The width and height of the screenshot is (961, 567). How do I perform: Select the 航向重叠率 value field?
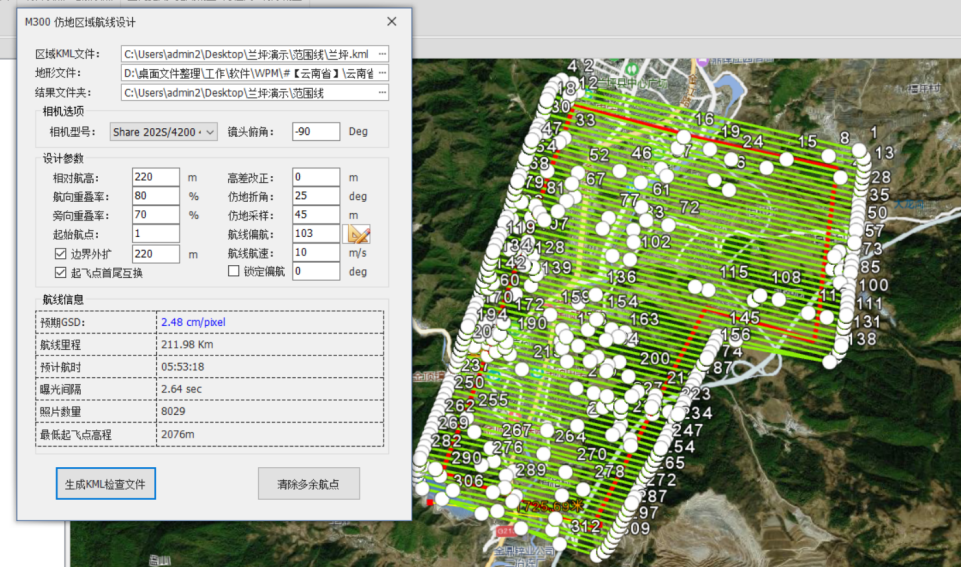point(155,196)
